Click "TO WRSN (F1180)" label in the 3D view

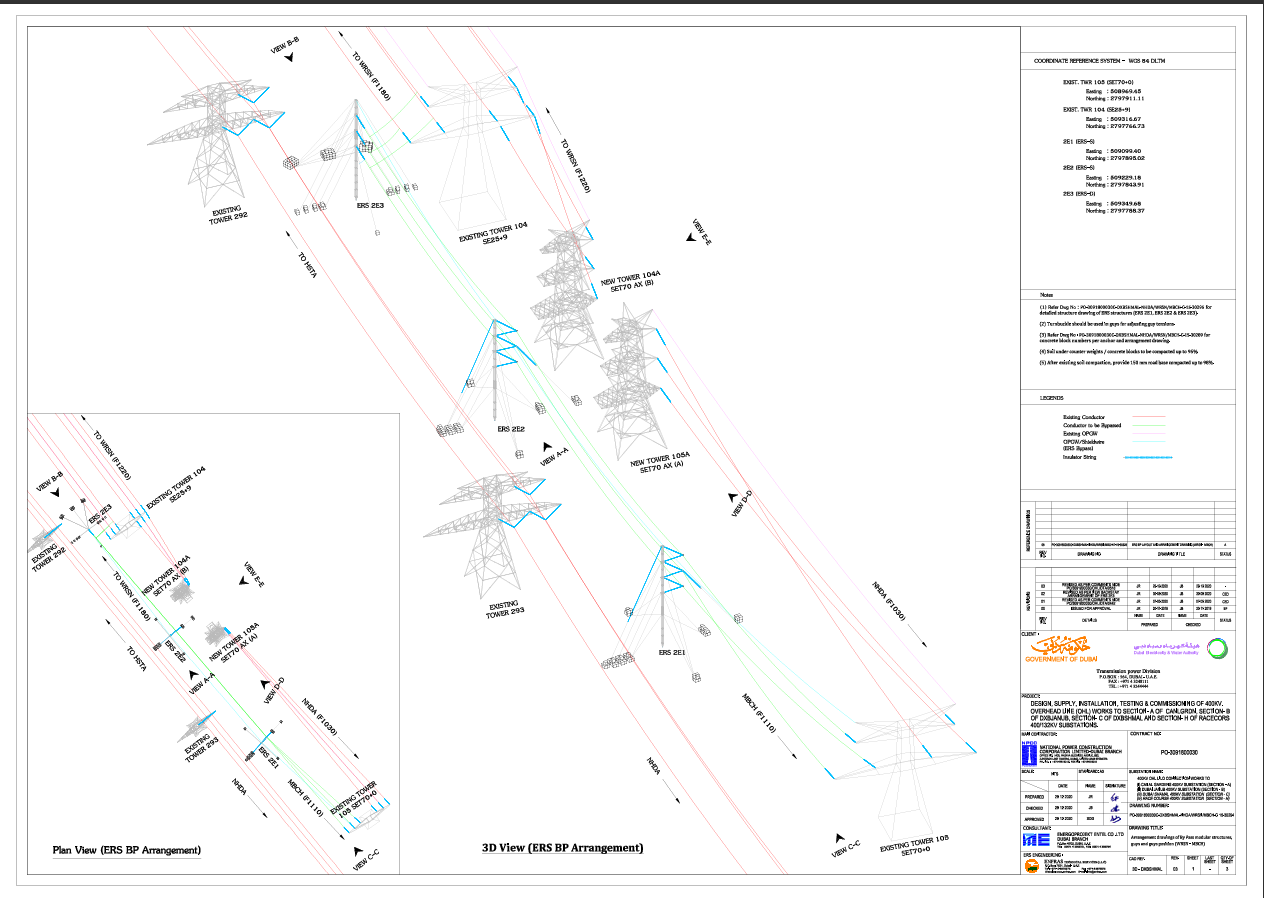[x=371, y=75]
